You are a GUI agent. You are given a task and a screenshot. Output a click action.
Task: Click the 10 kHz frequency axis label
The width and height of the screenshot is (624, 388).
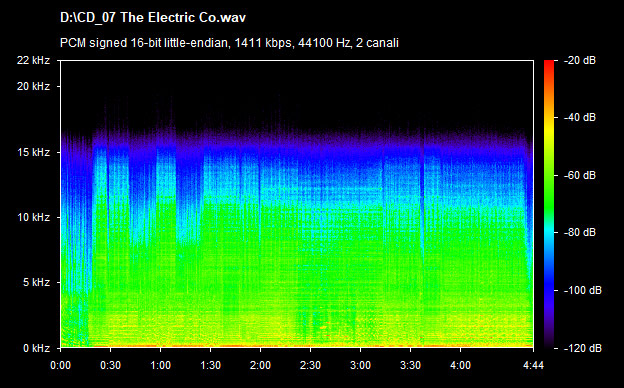point(33,217)
